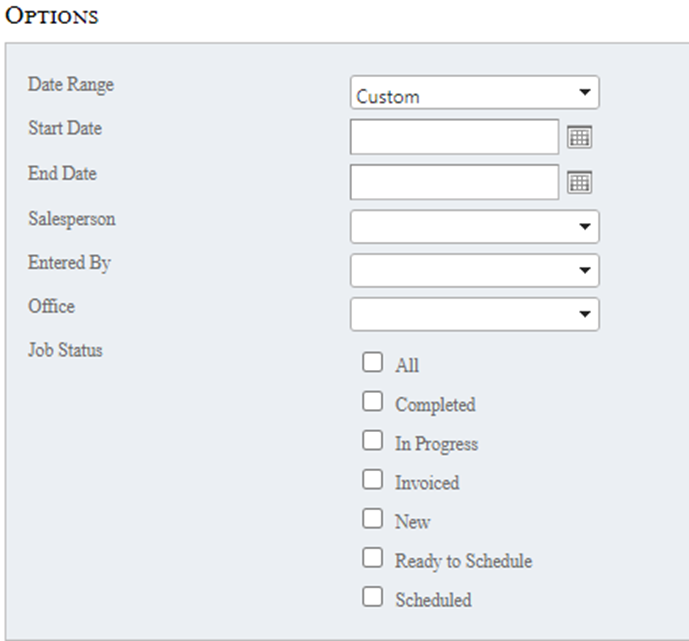Click inside the End Date text field
This screenshot has width=689, height=641.
[454, 182]
